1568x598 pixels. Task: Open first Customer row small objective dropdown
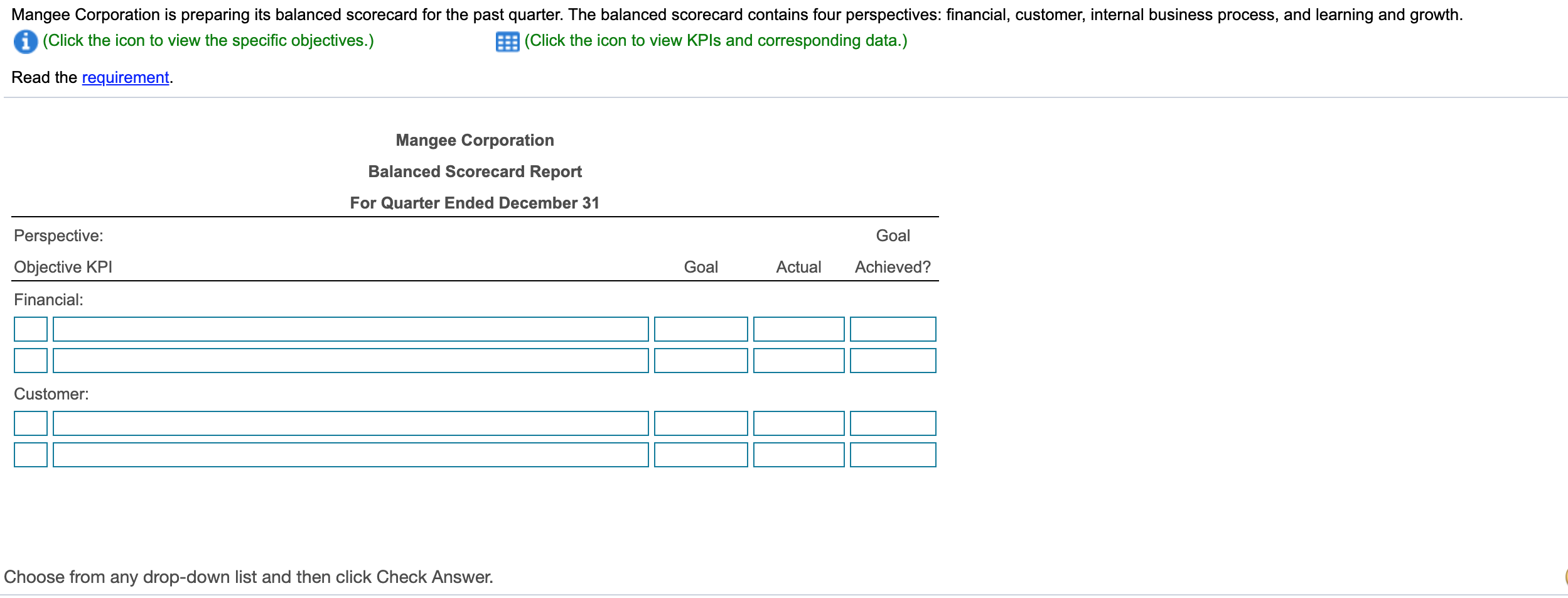pos(31,423)
